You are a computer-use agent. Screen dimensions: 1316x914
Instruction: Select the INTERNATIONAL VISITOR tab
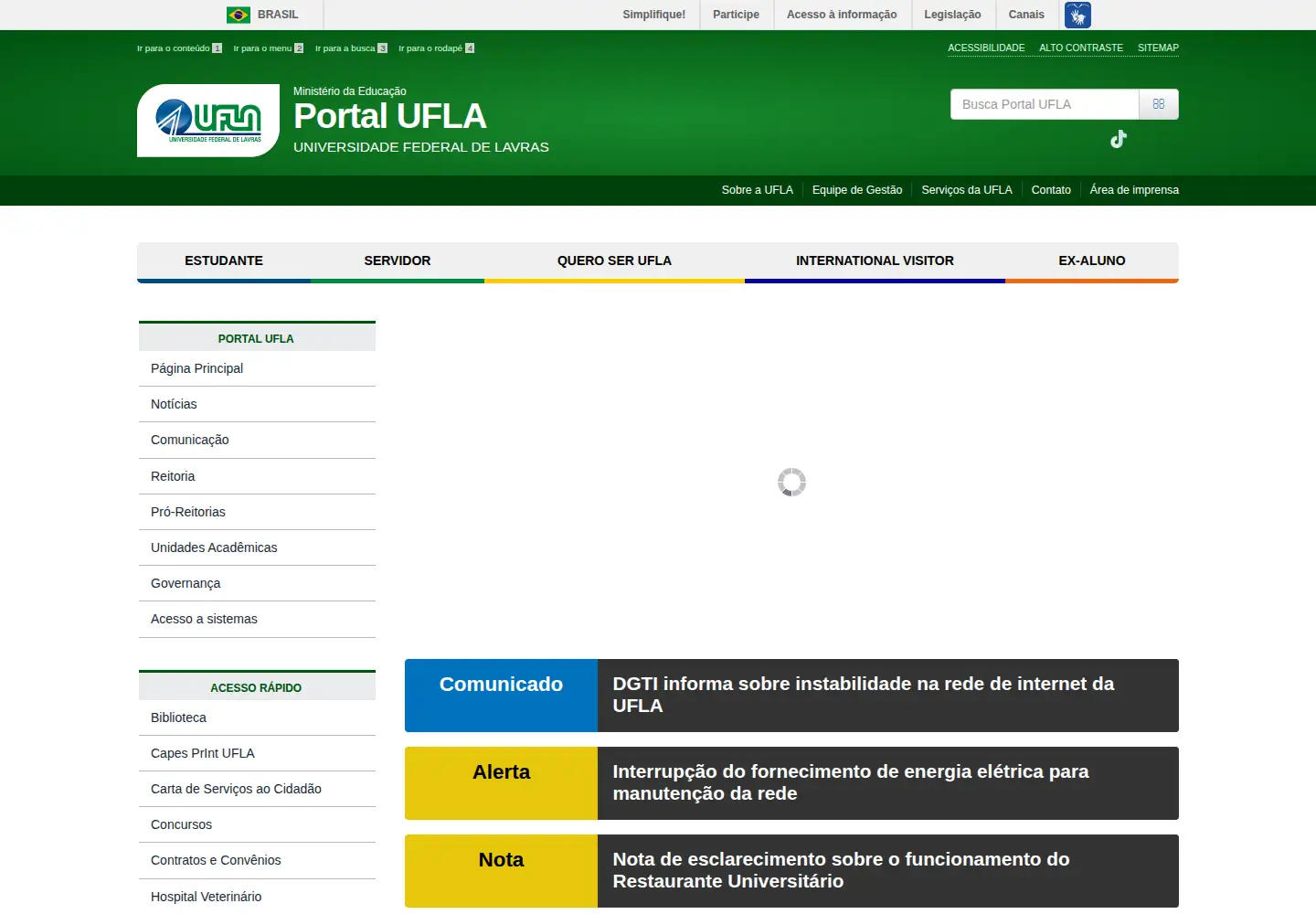click(875, 261)
